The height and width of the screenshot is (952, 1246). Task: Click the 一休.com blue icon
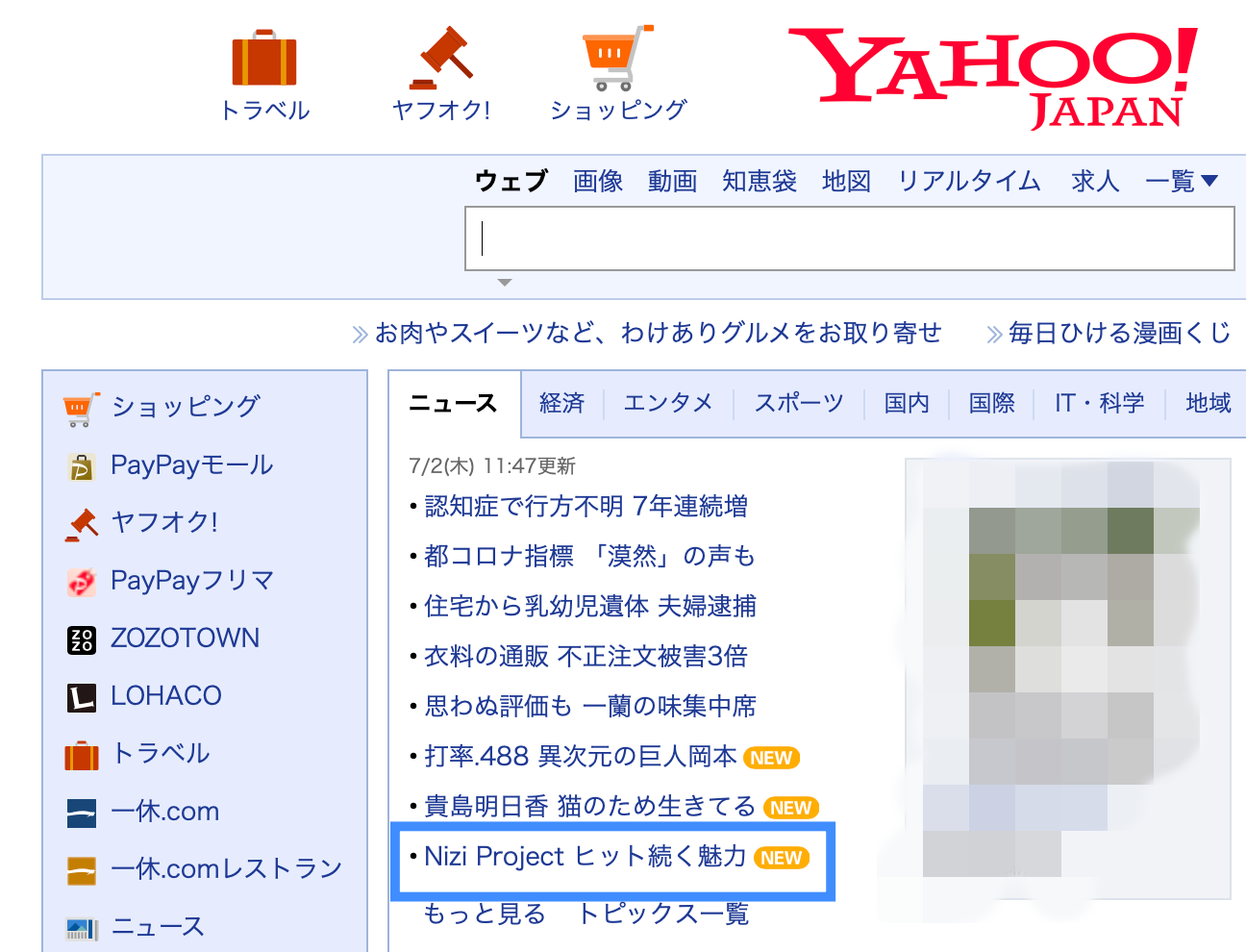coord(82,814)
